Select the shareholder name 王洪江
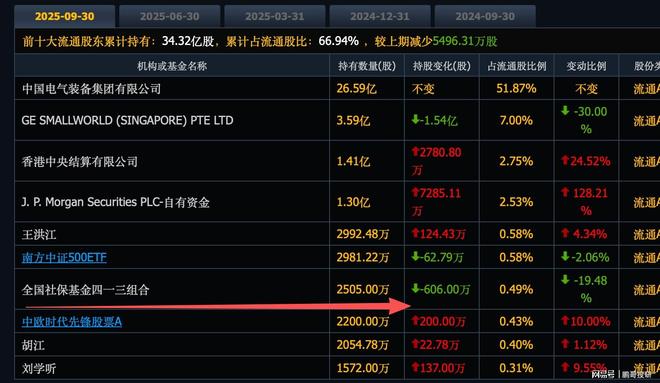Image resolution: width=660 pixels, height=383 pixels. click(x=39, y=234)
